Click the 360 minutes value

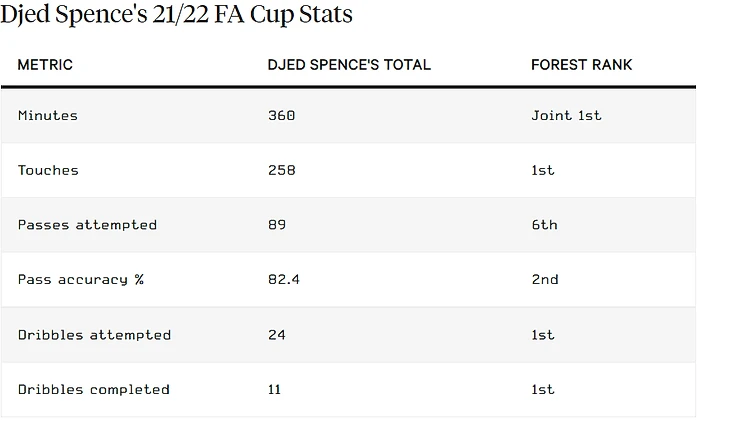(281, 115)
